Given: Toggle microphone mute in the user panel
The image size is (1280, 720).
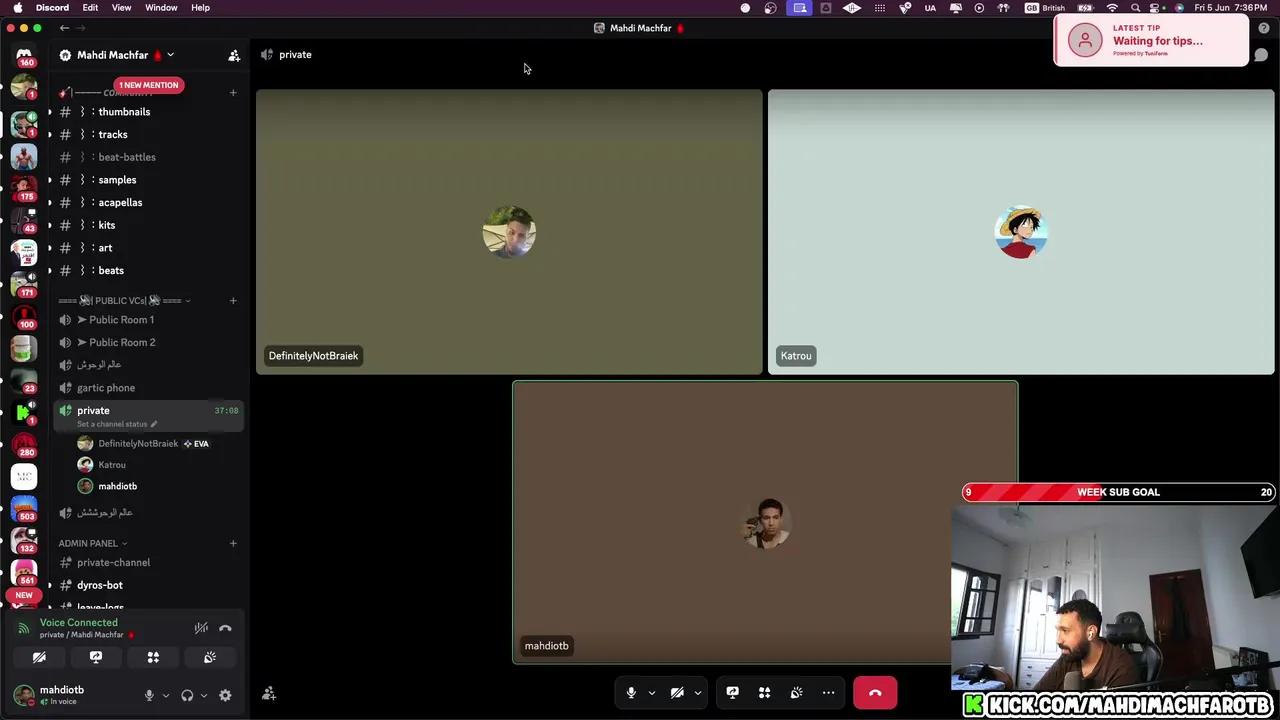Looking at the screenshot, I should tap(149, 695).
